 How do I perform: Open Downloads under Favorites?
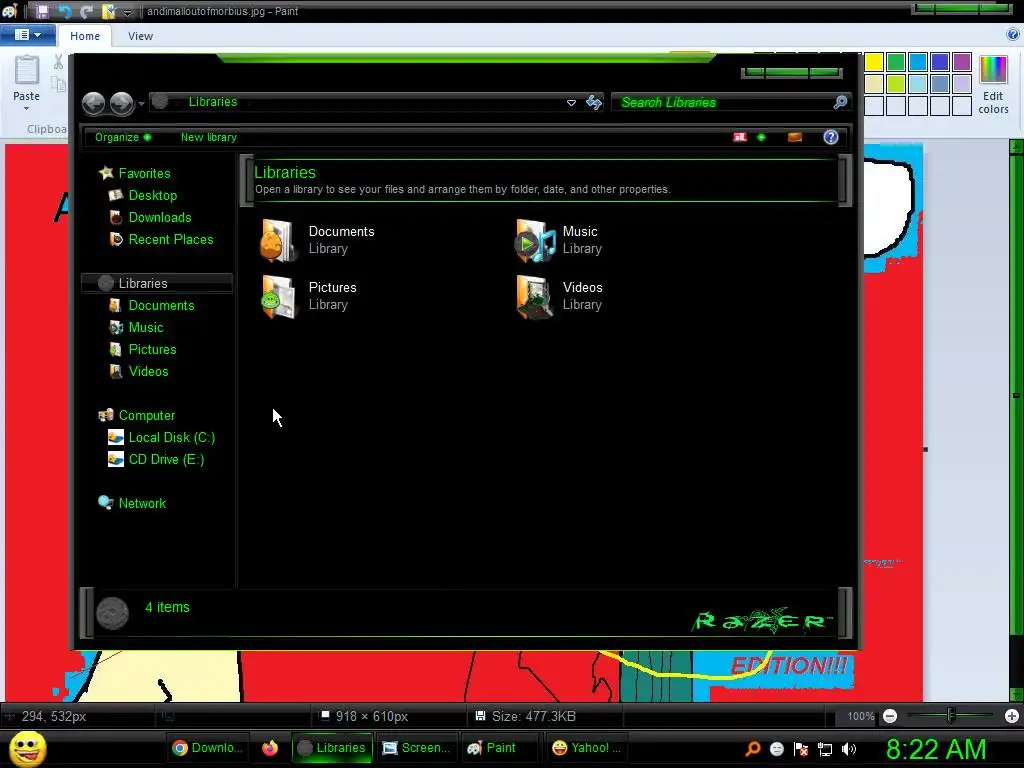160,217
